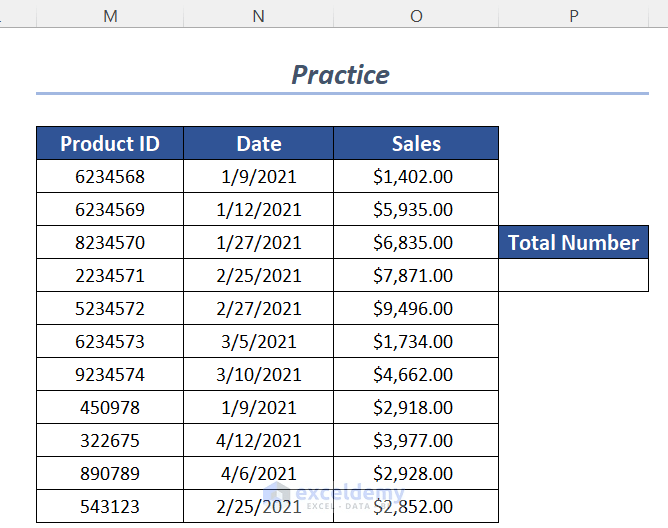Image resolution: width=668 pixels, height=528 pixels.
Task: Select sales cell $9,496.00
Action: coord(416,308)
